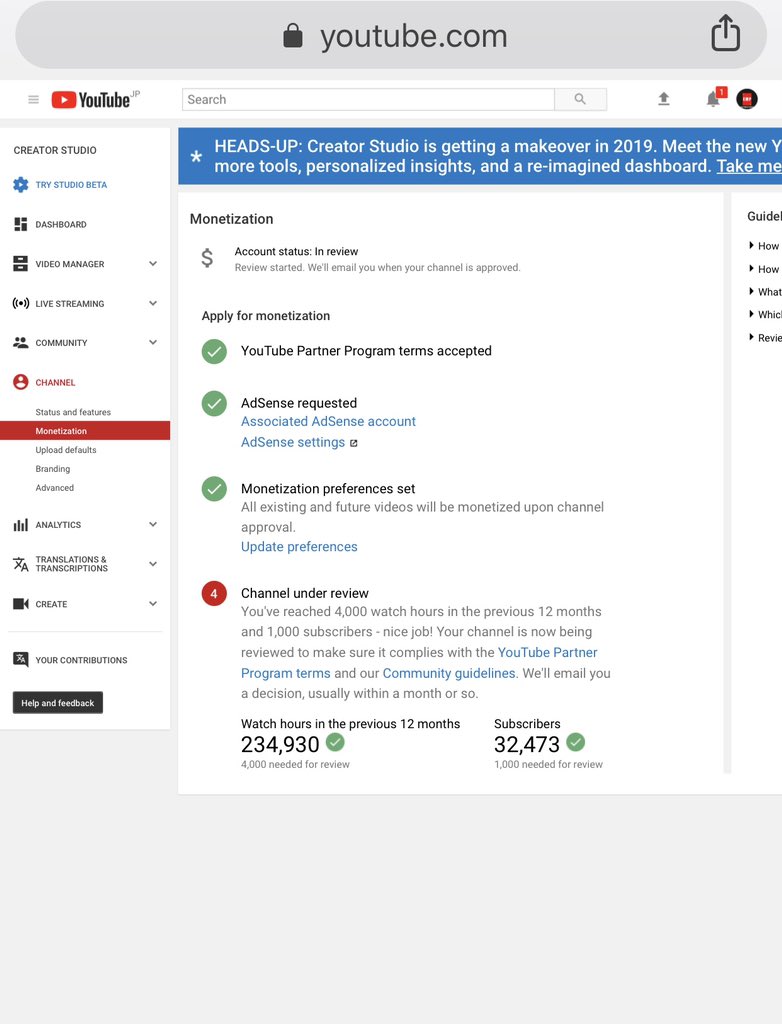Click the external link icon by AdSense settings
782x1024 pixels.
pyautogui.click(x=353, y=443)
